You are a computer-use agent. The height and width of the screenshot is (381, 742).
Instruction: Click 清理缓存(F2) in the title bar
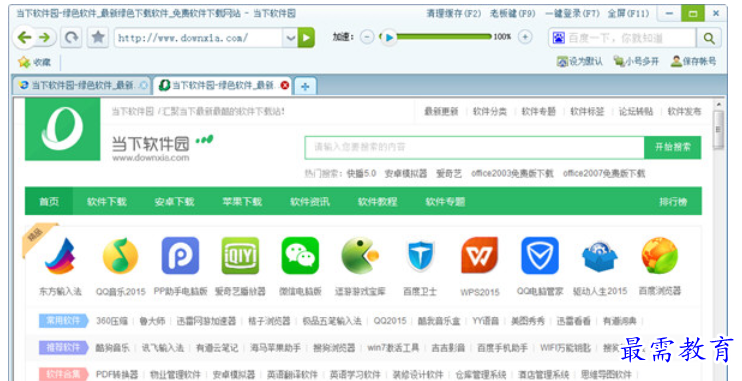click(453, 14)
